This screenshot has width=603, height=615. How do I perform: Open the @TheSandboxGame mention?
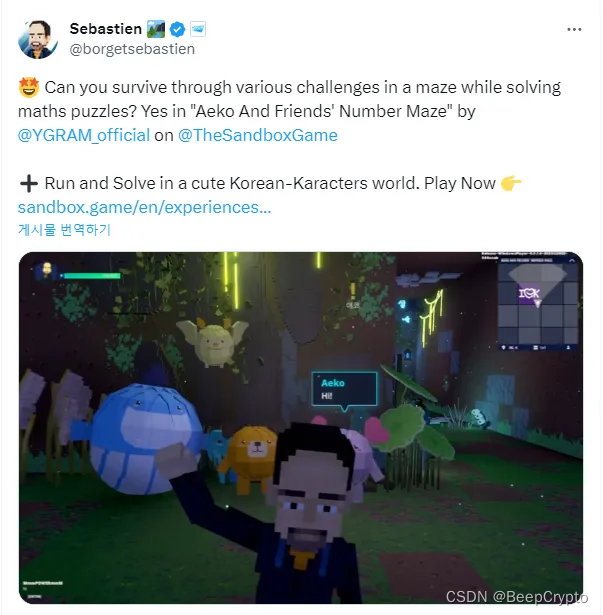click(x=258, y=135)
